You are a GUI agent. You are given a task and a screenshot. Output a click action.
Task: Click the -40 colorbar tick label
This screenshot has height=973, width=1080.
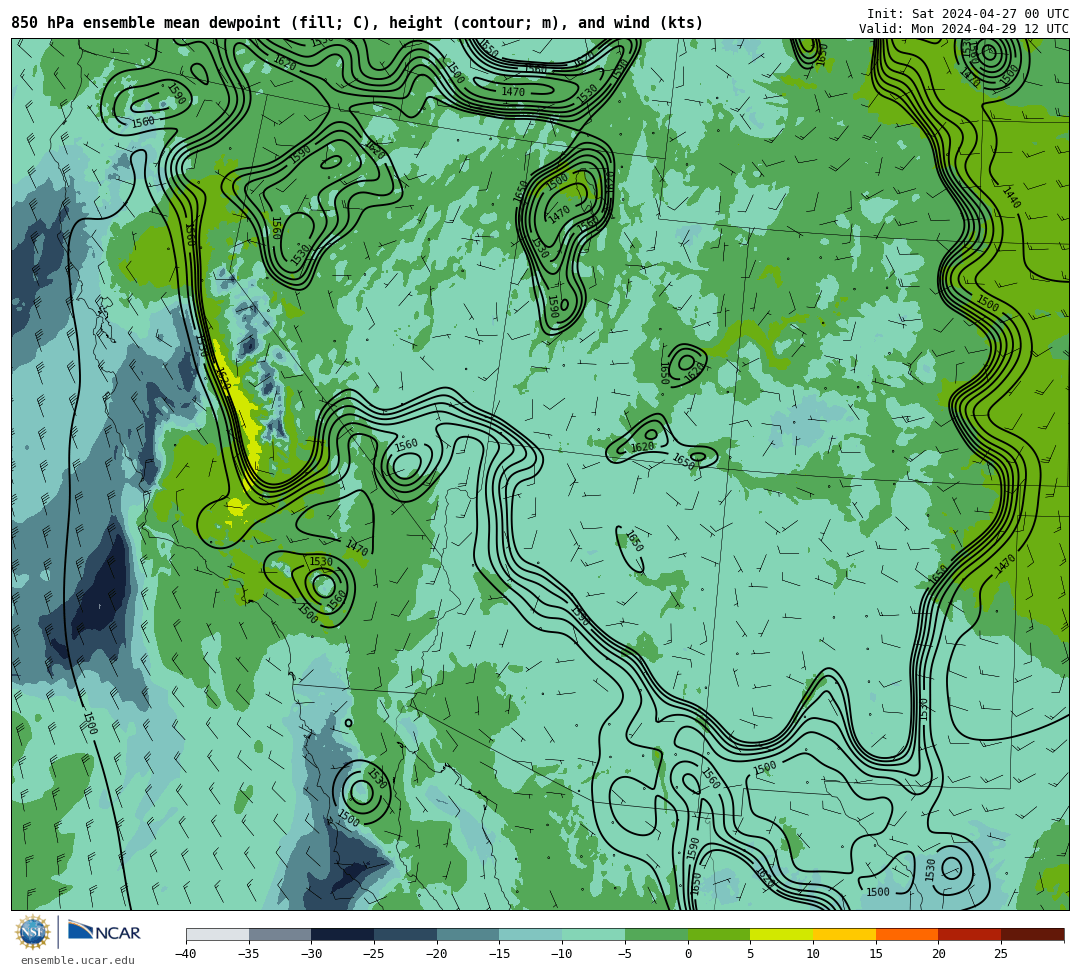coord(186,954)
